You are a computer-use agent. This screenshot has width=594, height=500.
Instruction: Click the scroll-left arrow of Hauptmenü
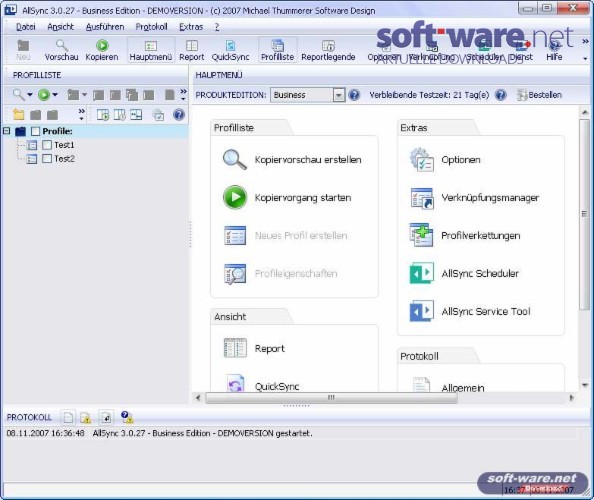(198, 398)
